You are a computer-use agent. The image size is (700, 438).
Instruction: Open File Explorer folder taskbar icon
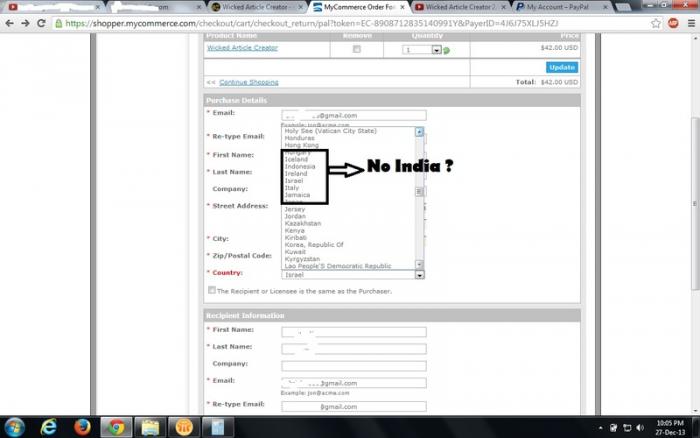click(150, 427)
